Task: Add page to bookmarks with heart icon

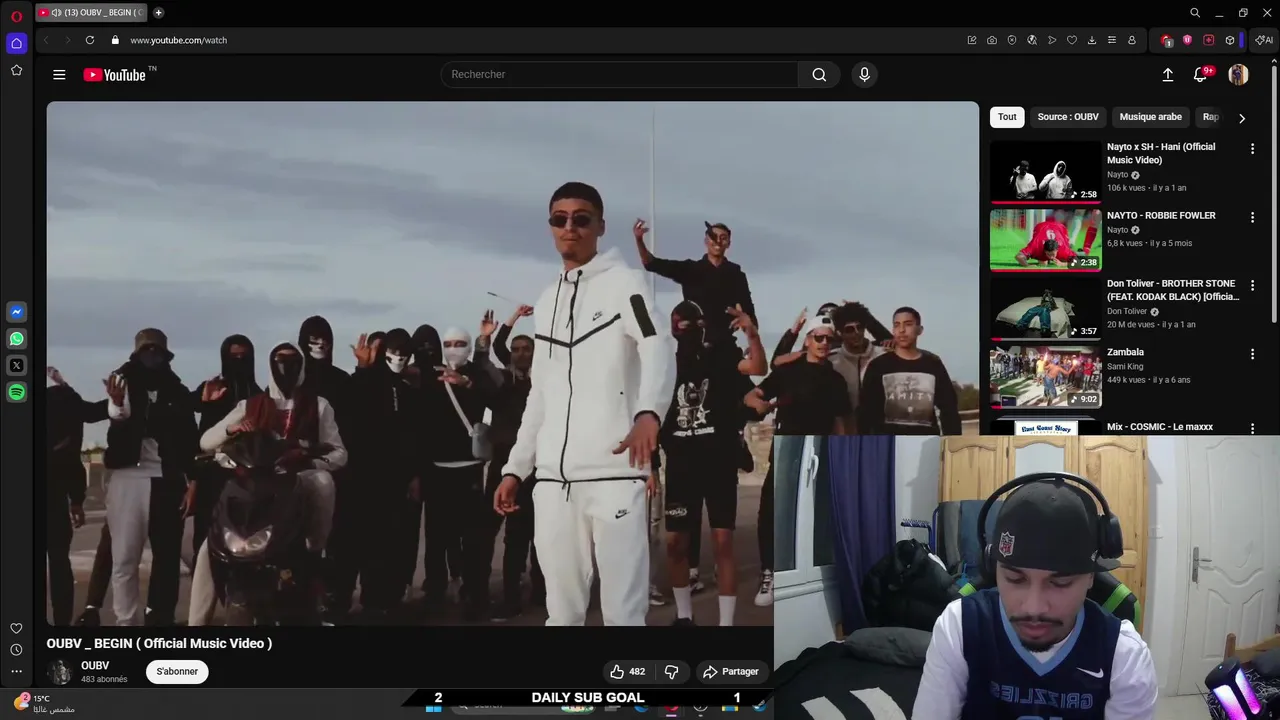Action: click(1071, 40)
